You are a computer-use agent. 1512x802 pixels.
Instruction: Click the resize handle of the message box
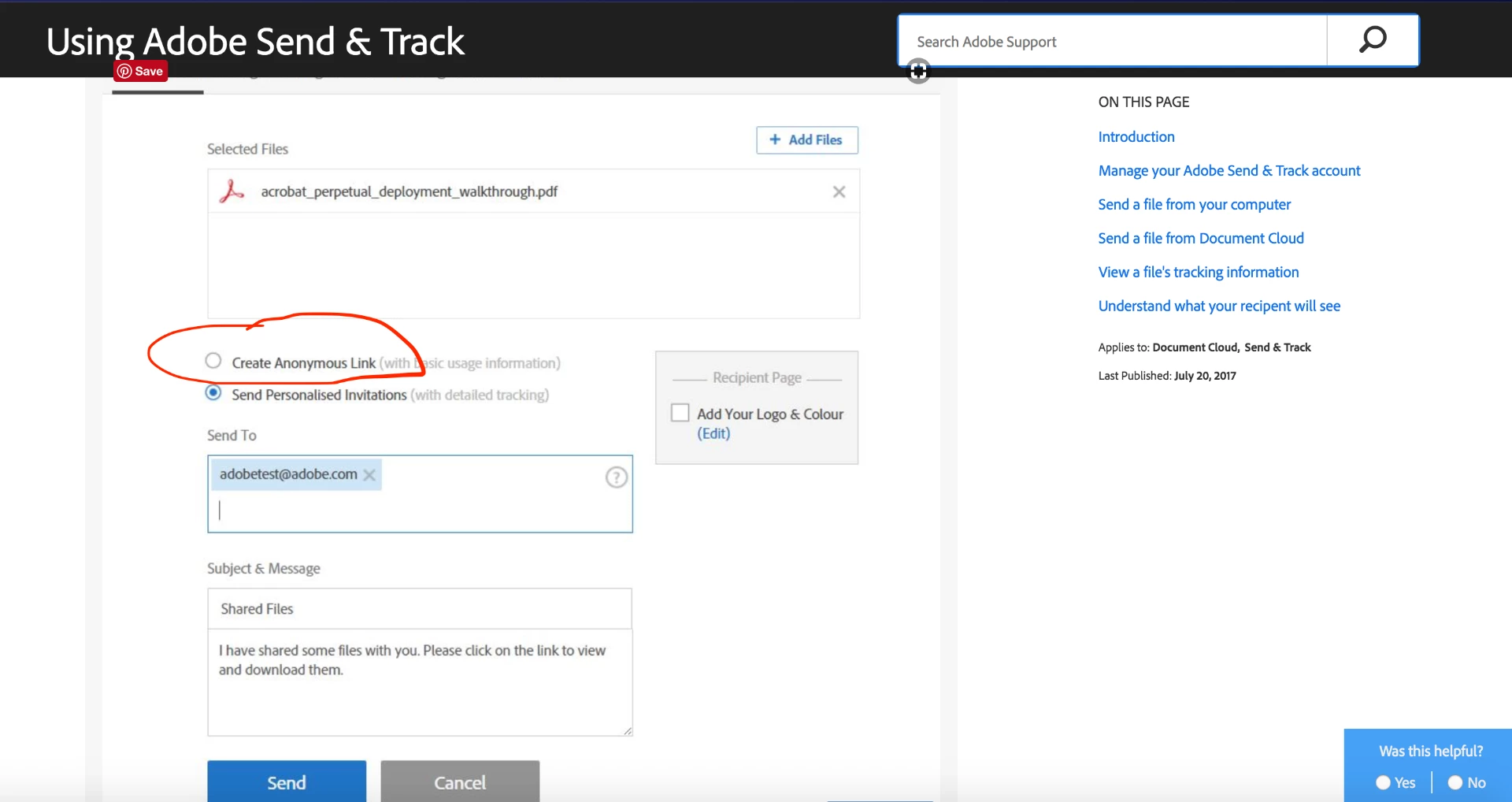point(627,731)
